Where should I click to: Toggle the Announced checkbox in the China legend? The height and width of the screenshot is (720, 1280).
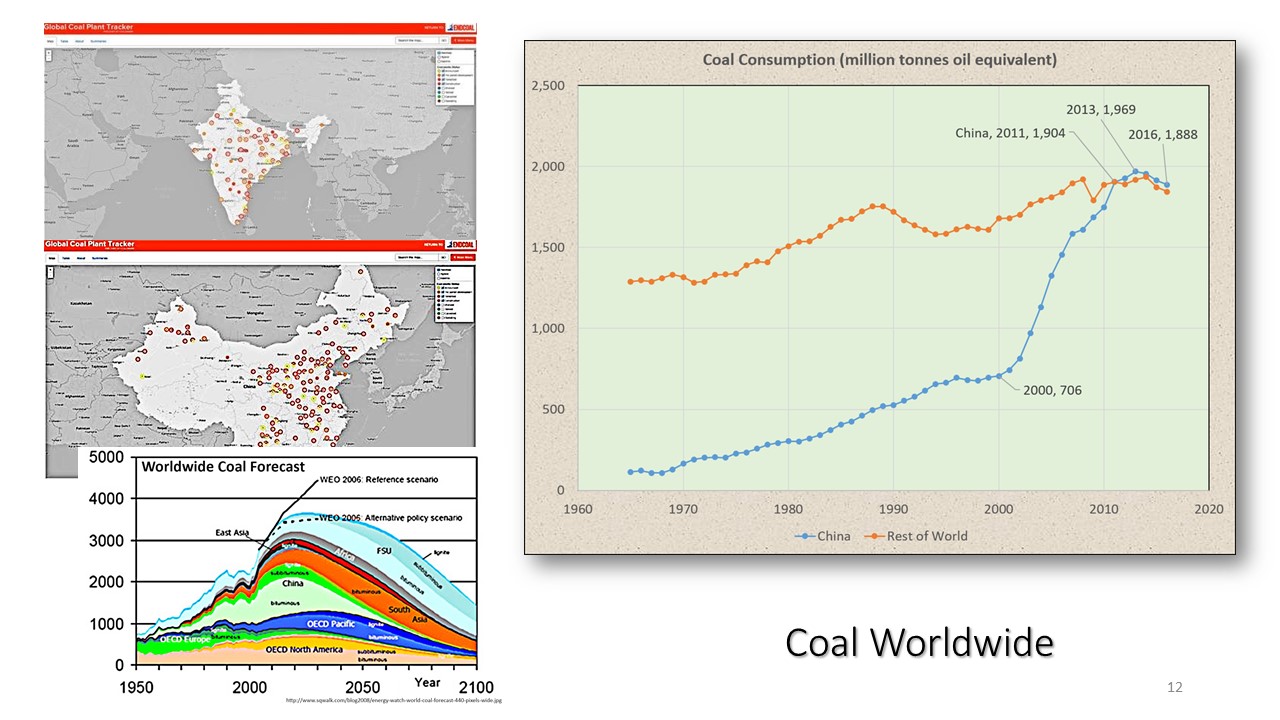(442, 288)
